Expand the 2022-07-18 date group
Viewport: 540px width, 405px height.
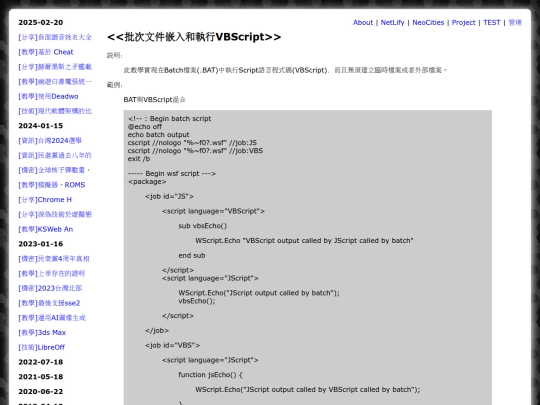coord(41,362)
